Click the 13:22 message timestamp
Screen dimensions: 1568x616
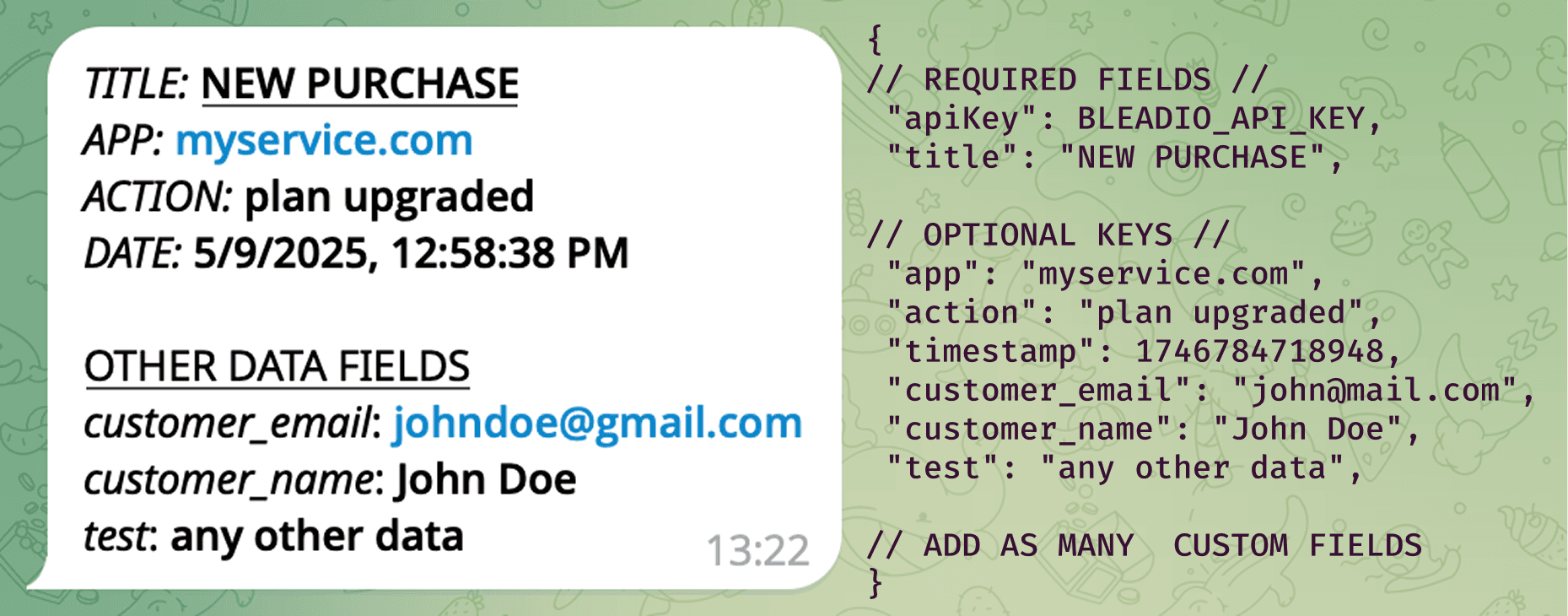click(757, 551)
